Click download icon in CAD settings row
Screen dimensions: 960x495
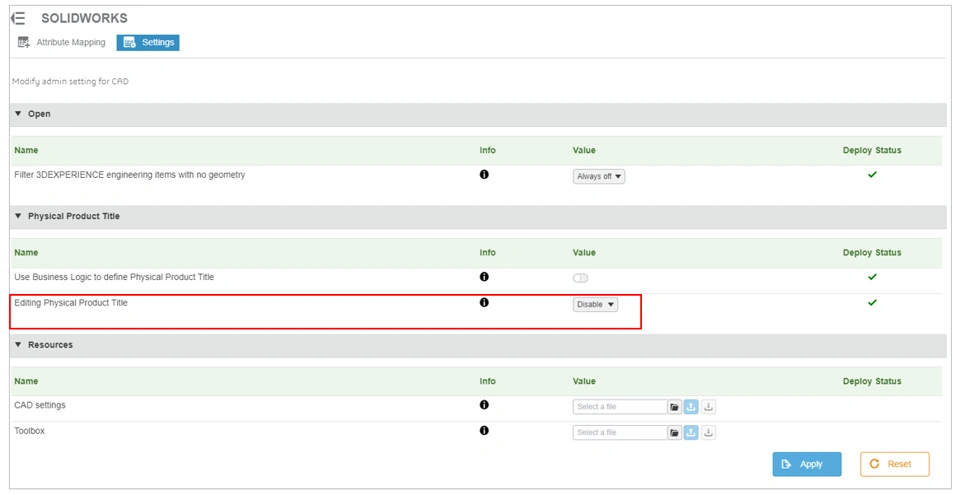coord(708,407)
